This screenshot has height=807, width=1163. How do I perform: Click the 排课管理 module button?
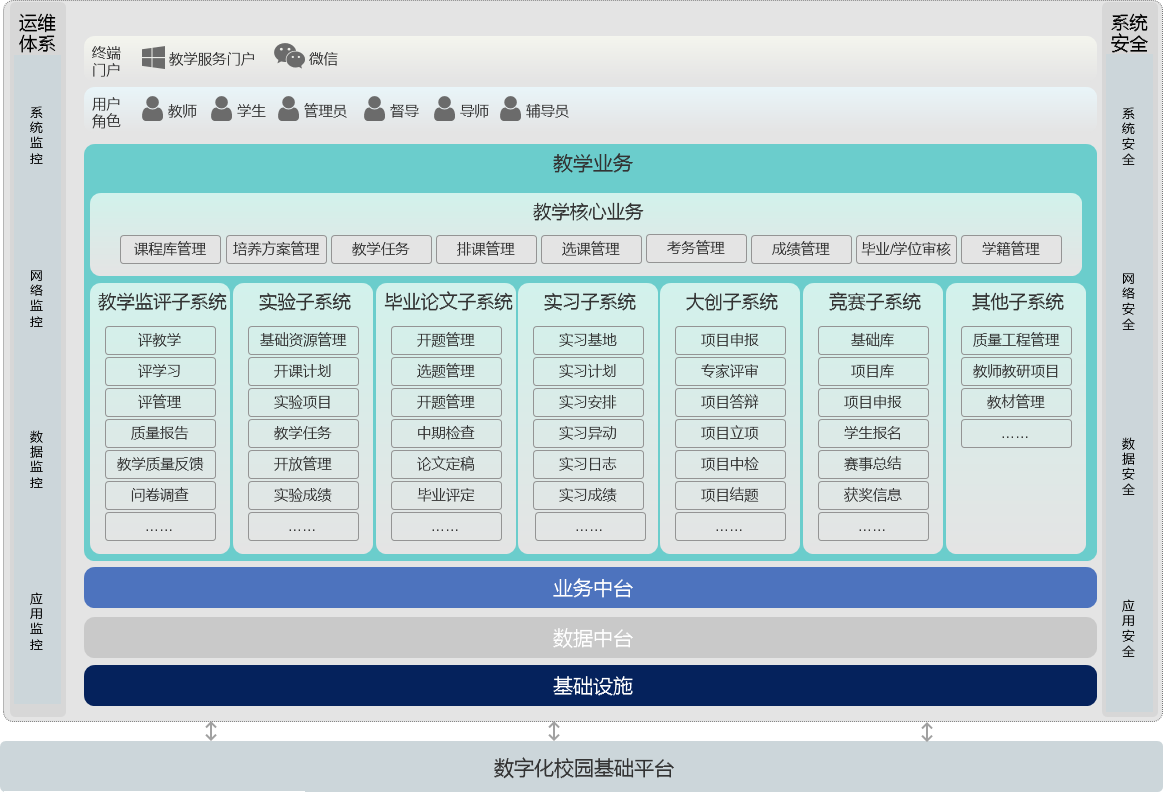pos(485,249)
